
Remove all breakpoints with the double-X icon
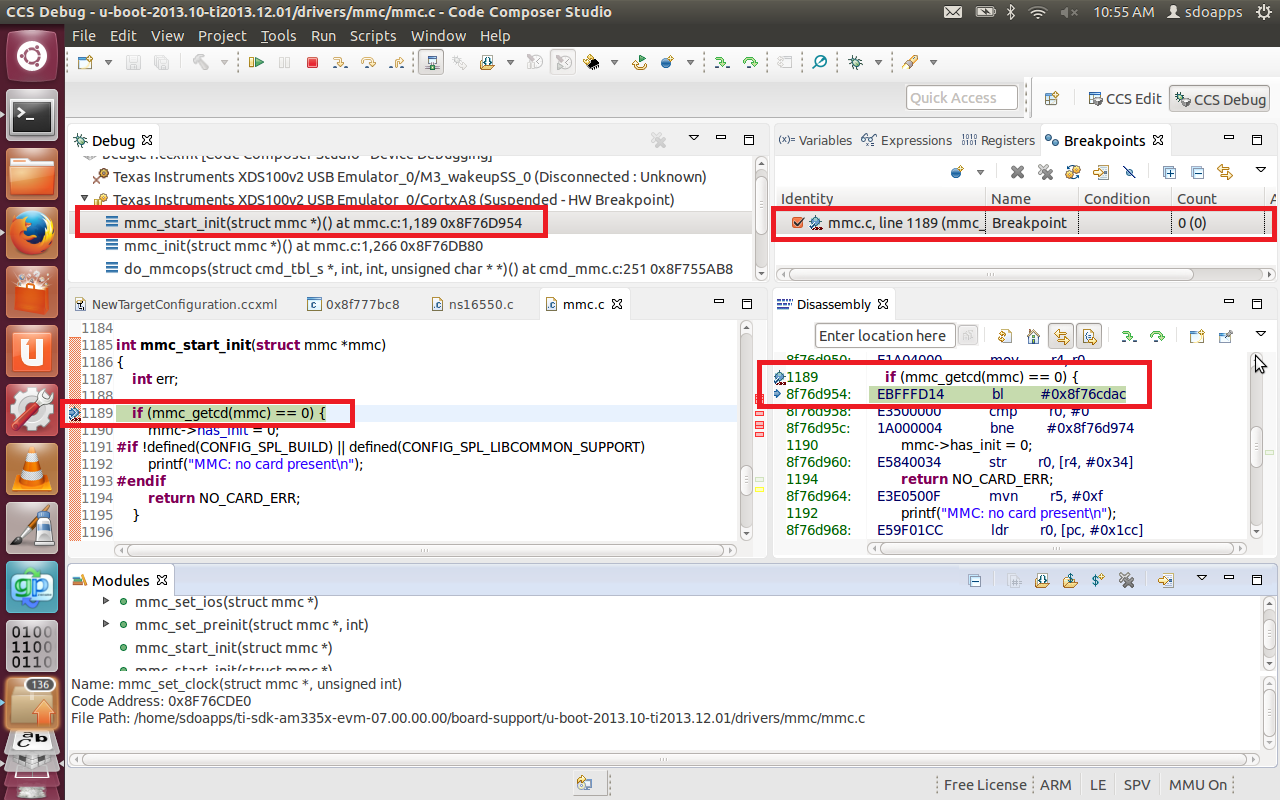pyautogui.click(x=1045, y=172)
